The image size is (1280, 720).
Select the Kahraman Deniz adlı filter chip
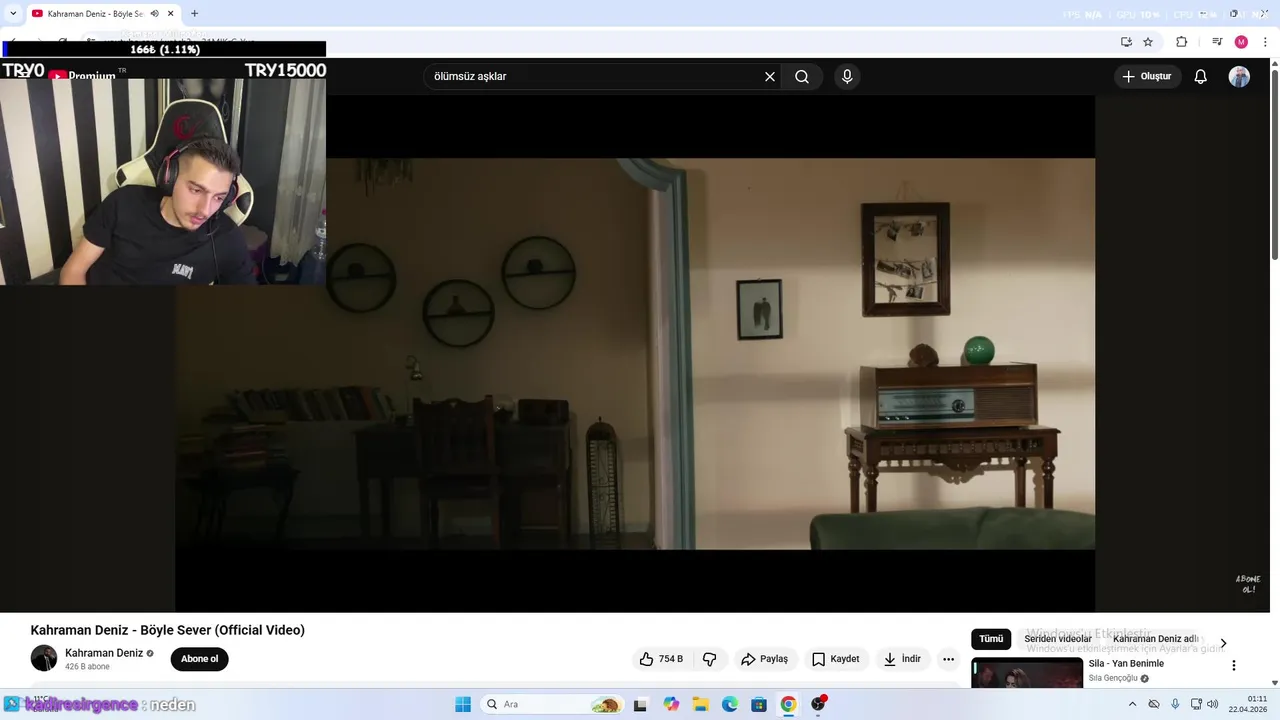pos(1156,639)
